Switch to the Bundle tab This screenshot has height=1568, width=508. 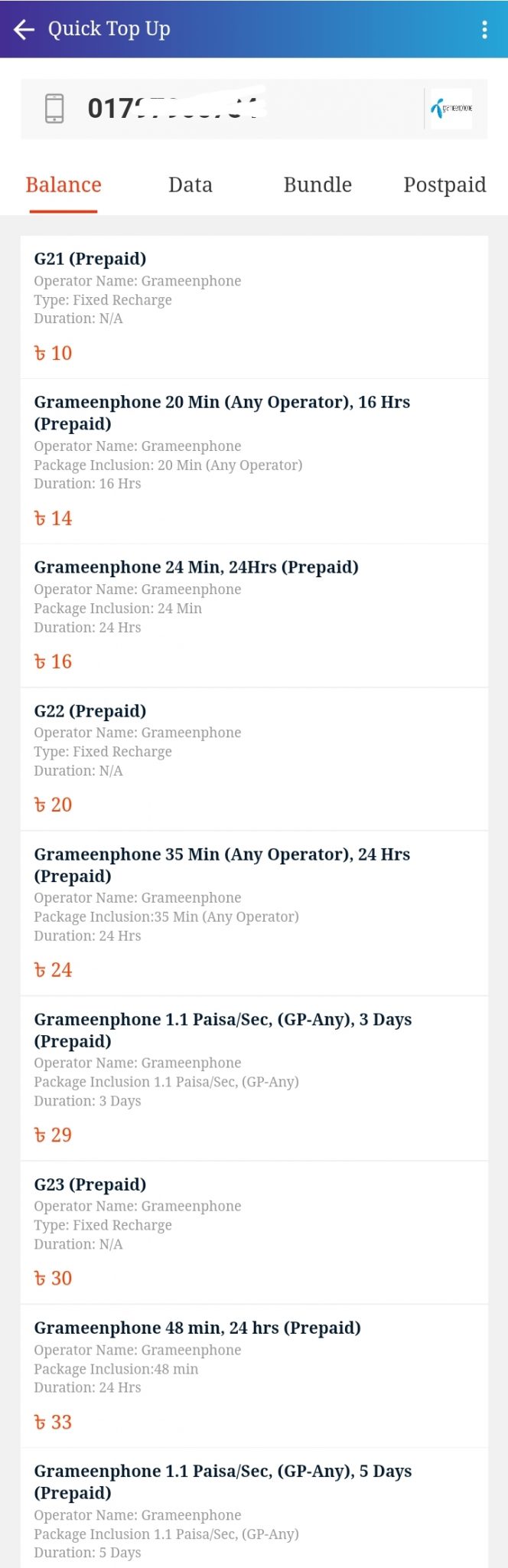[317, 185]
